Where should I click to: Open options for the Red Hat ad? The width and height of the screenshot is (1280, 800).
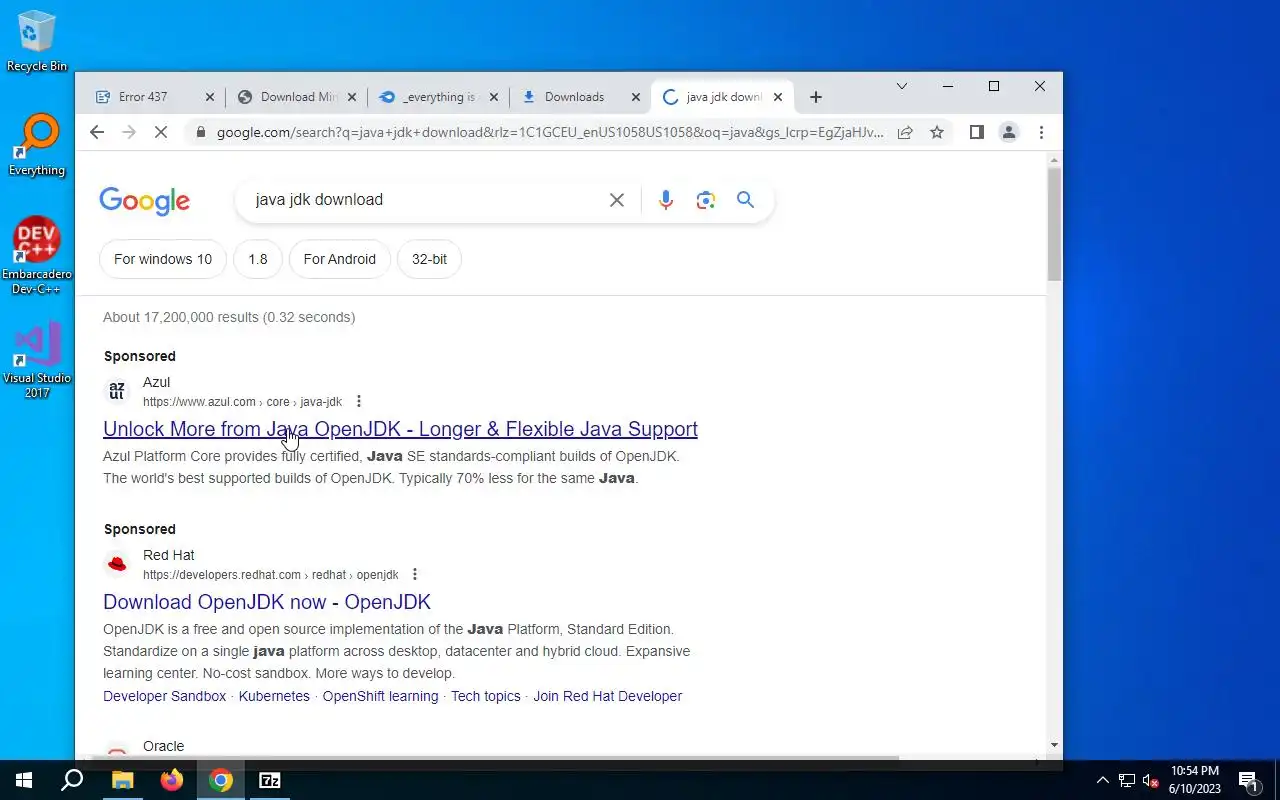click(415, 575)
